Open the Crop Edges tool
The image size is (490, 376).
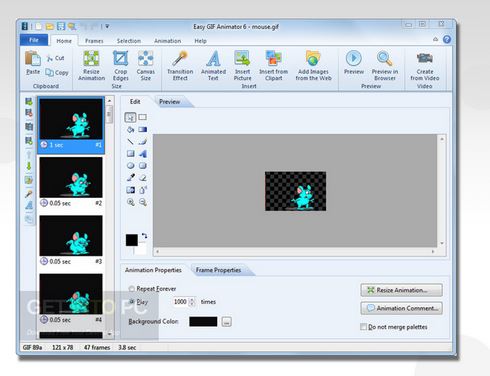coord(120,65)
